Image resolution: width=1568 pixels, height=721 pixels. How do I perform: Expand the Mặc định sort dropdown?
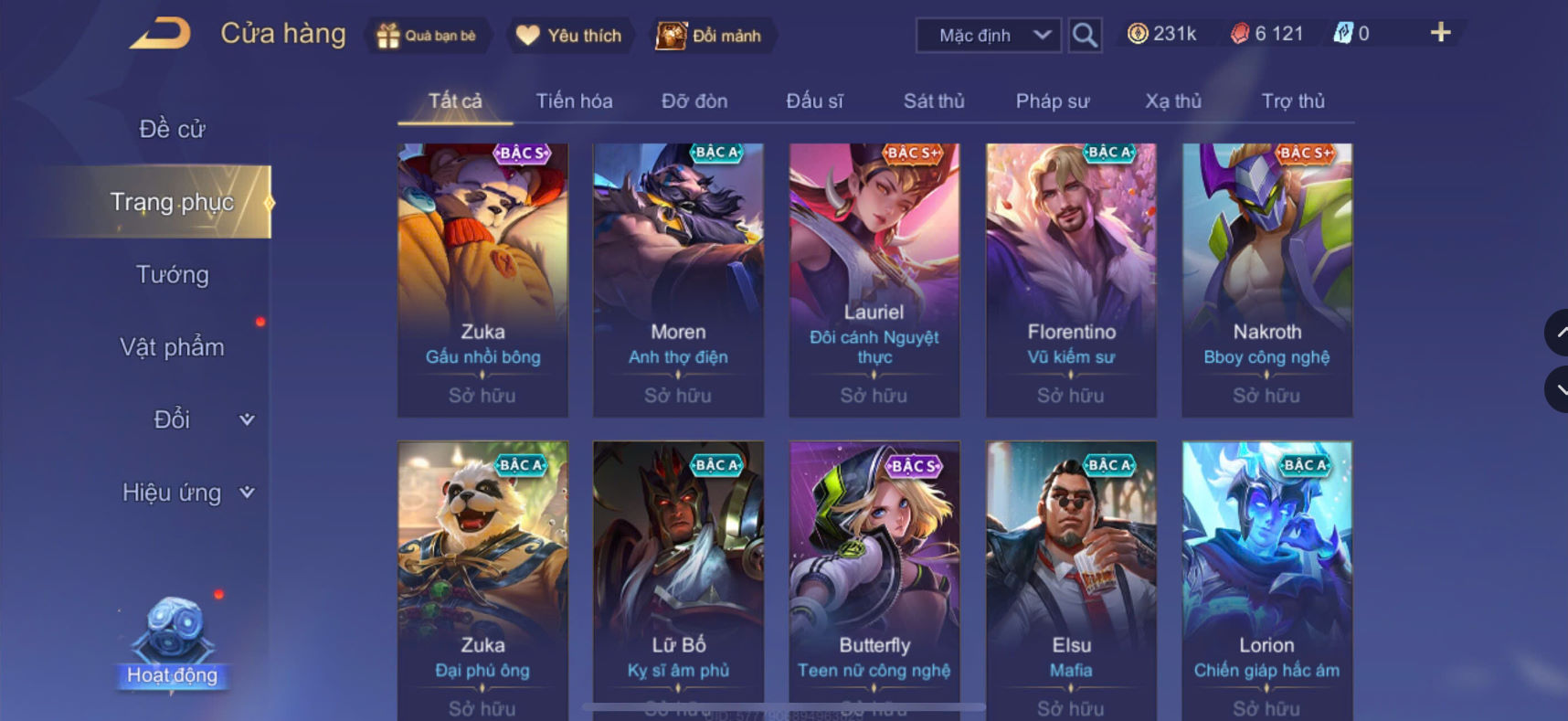(x=989, y=36)
